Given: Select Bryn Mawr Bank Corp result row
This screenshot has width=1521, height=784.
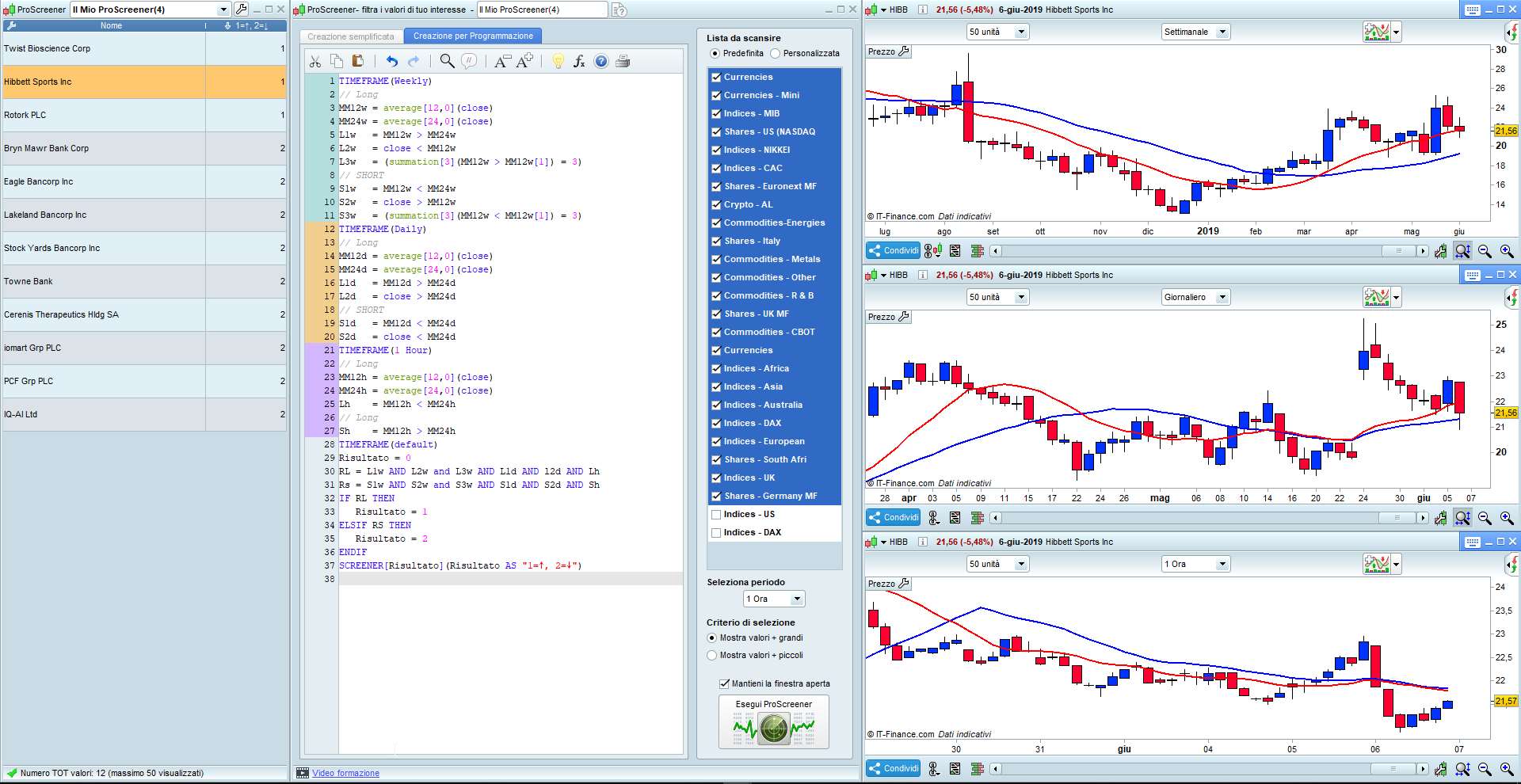Looking at the screenshot, I should (x=144, y=149).
